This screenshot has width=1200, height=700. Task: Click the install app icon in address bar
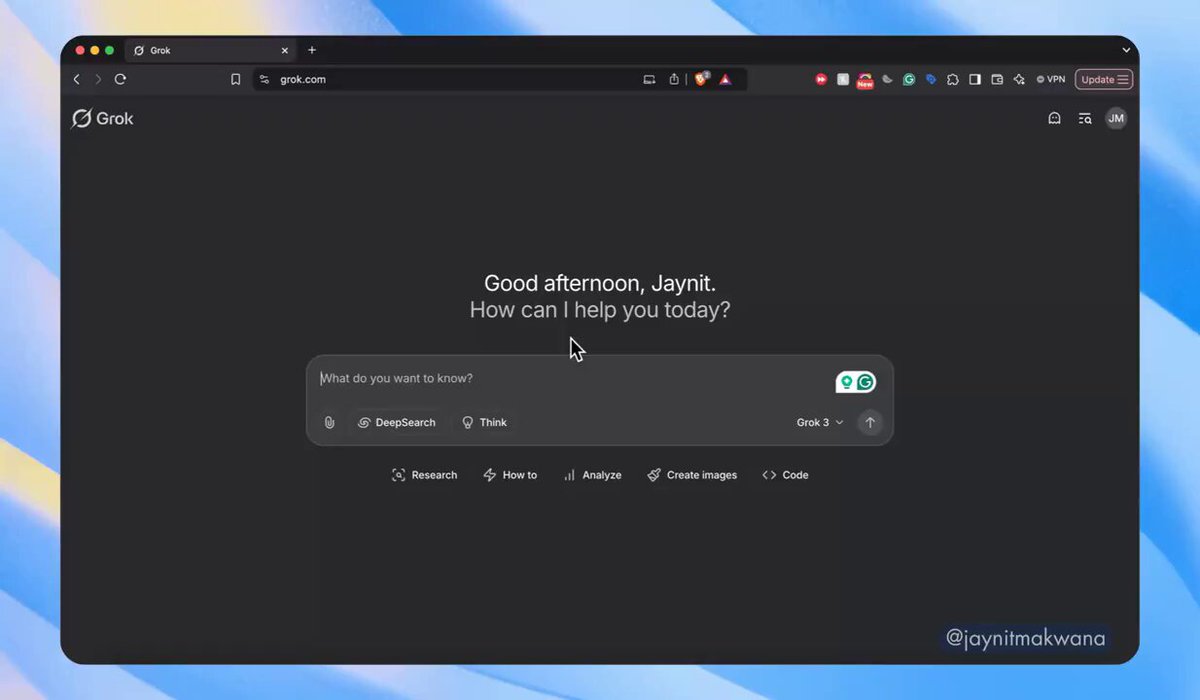(649, 79)
